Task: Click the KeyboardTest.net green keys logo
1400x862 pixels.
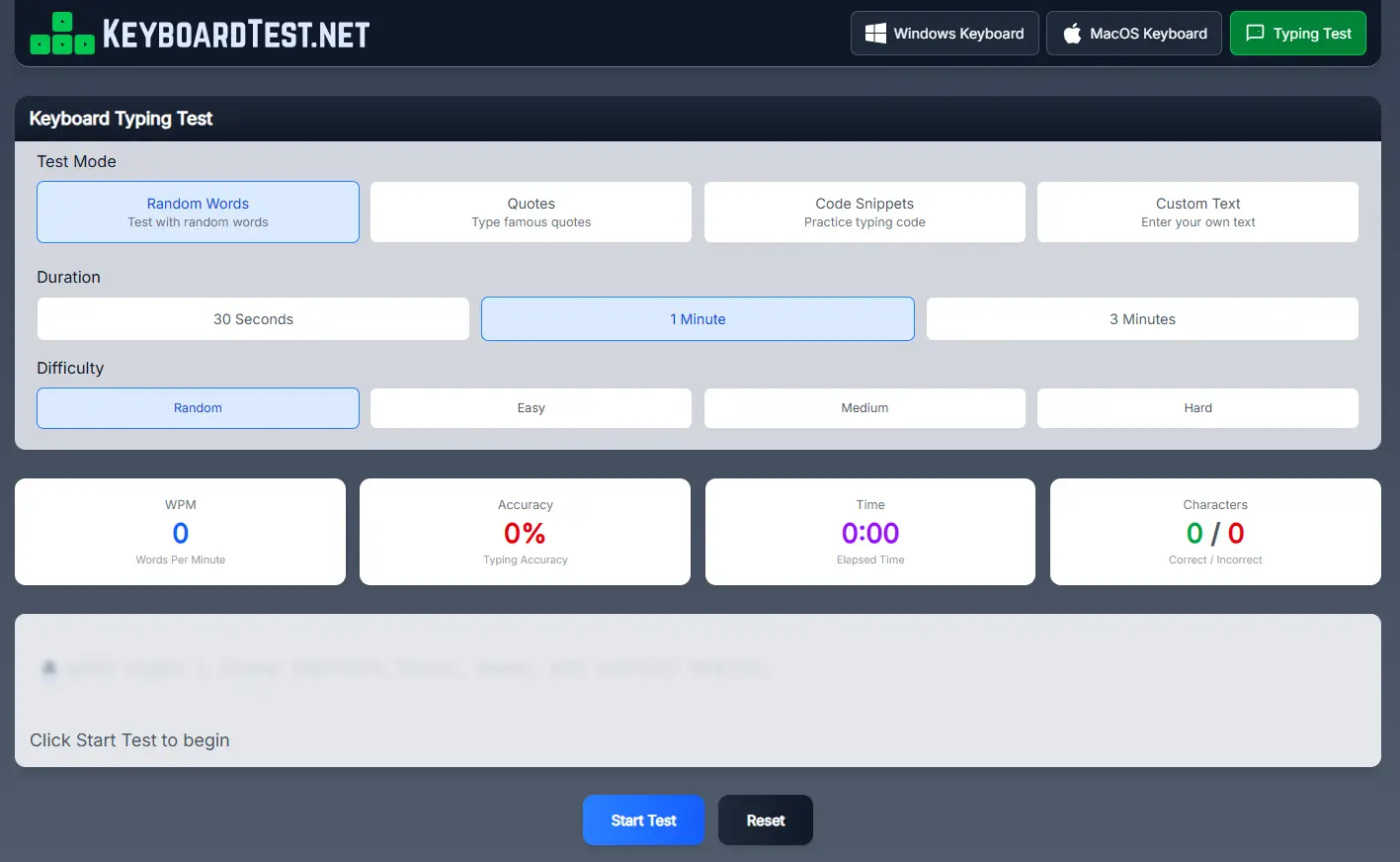Action: tap(62, 34)
